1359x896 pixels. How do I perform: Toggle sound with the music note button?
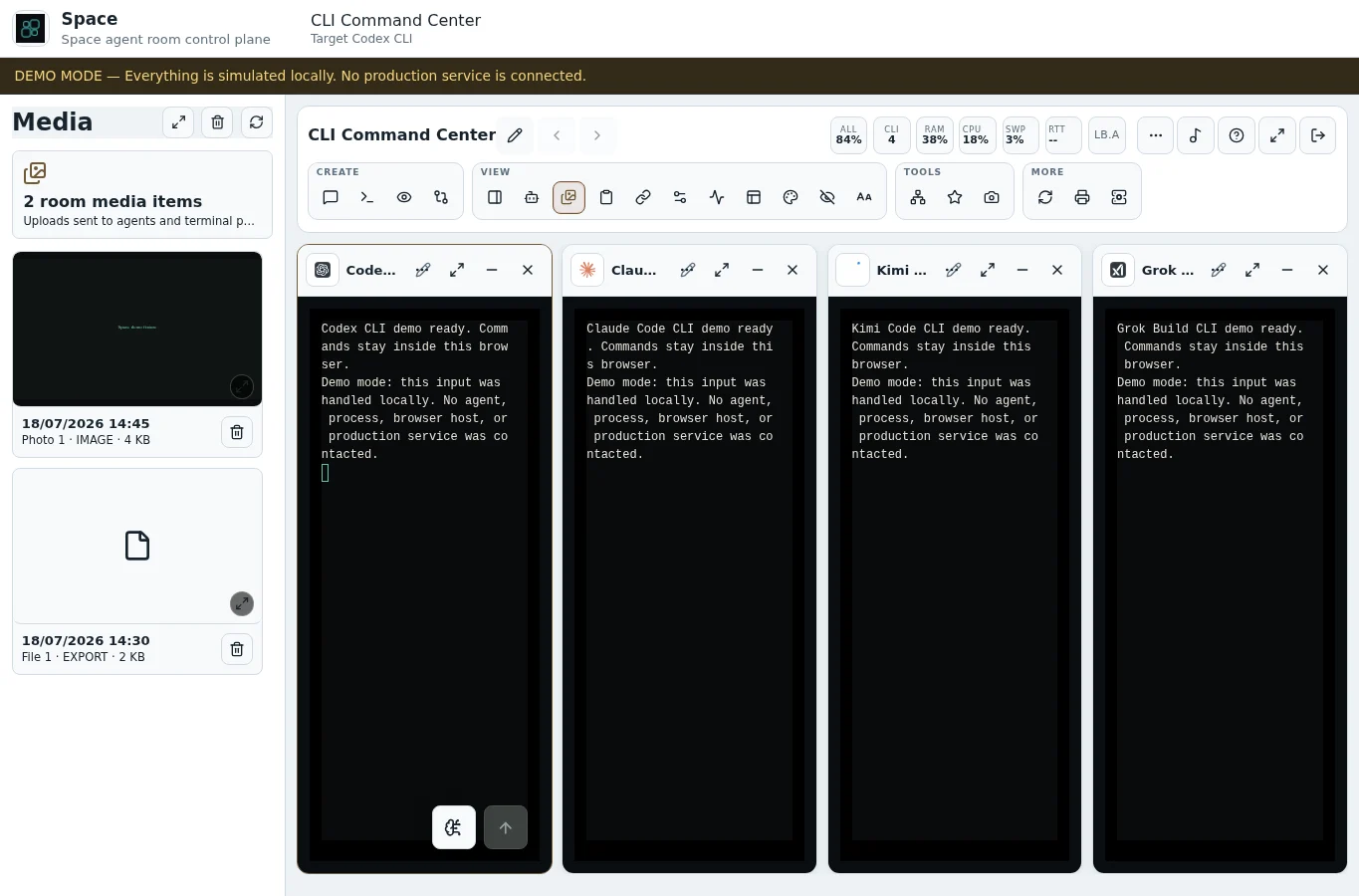click(1196, 135)
